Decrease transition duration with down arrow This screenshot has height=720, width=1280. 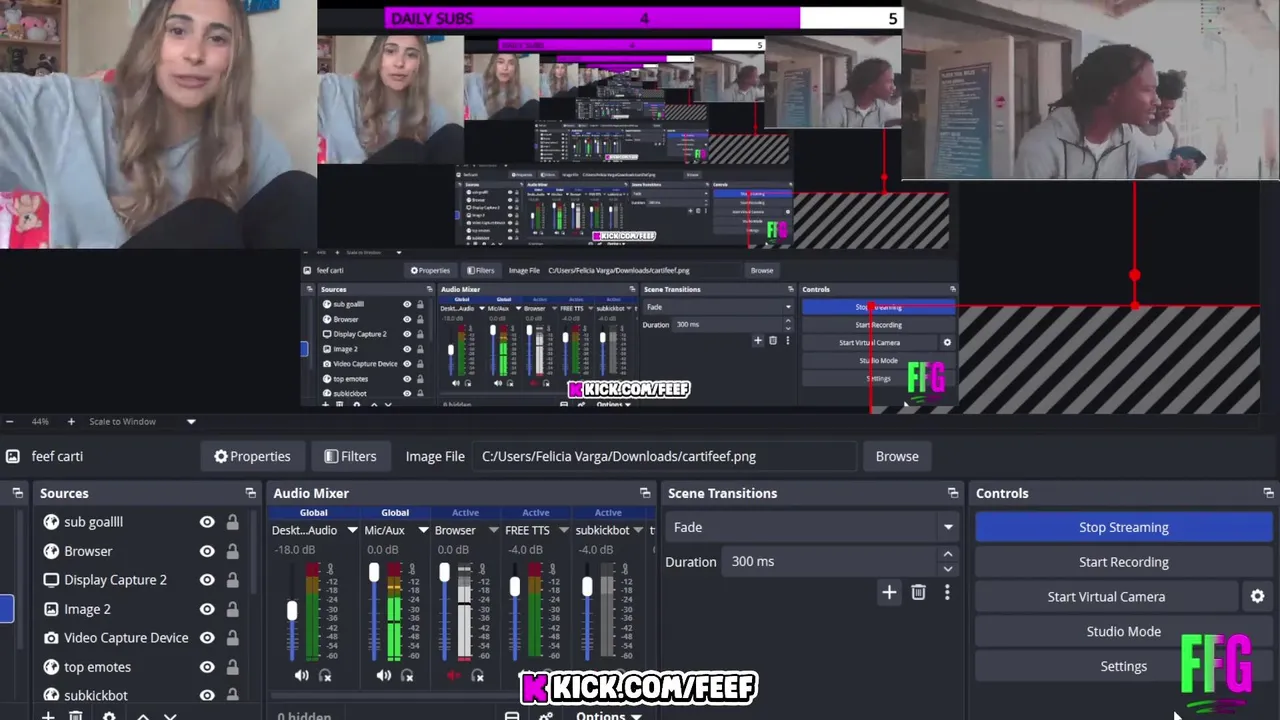point(948,569)
